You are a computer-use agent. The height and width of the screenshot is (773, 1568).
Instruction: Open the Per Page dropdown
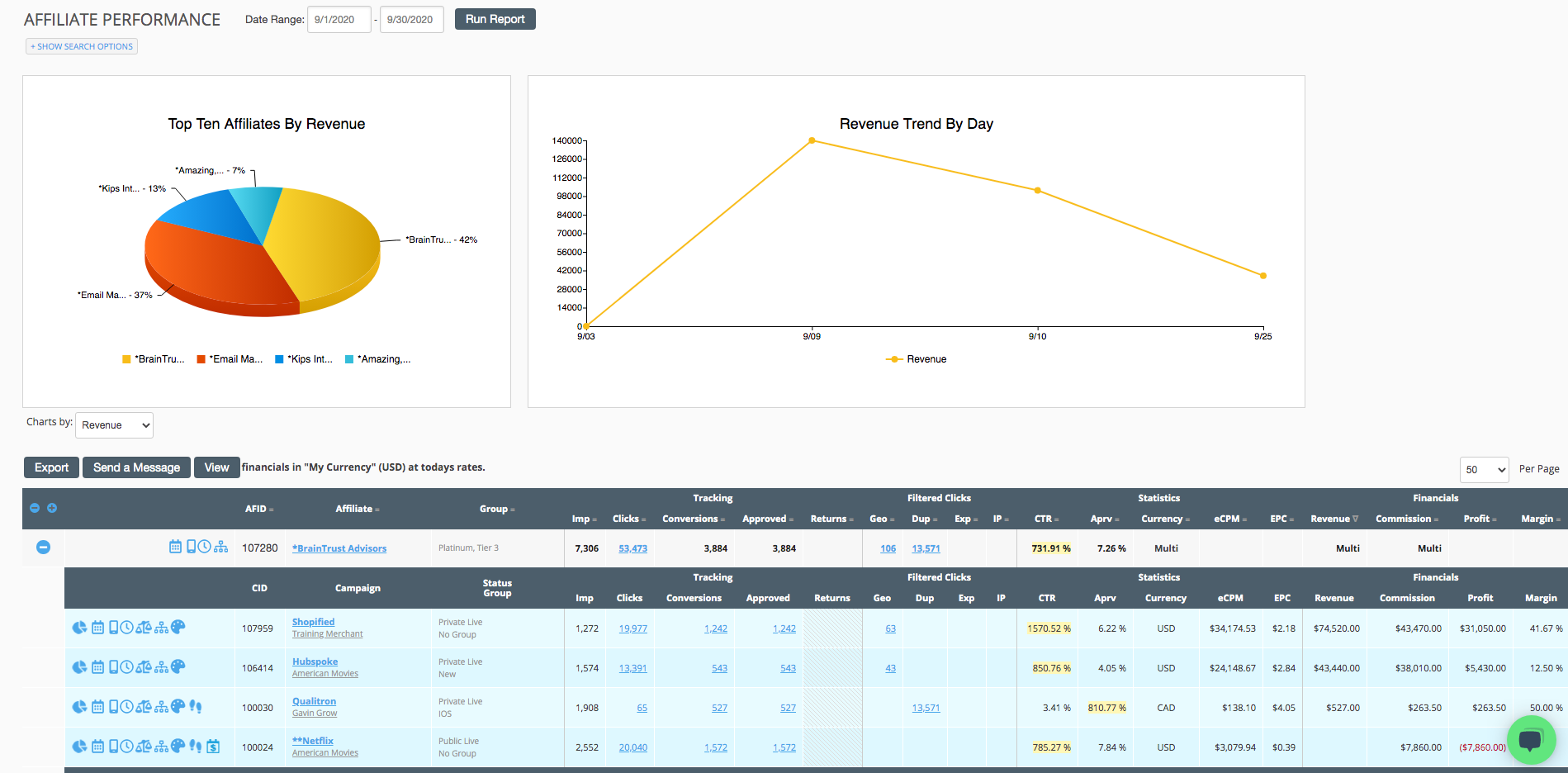[1484, 470]
